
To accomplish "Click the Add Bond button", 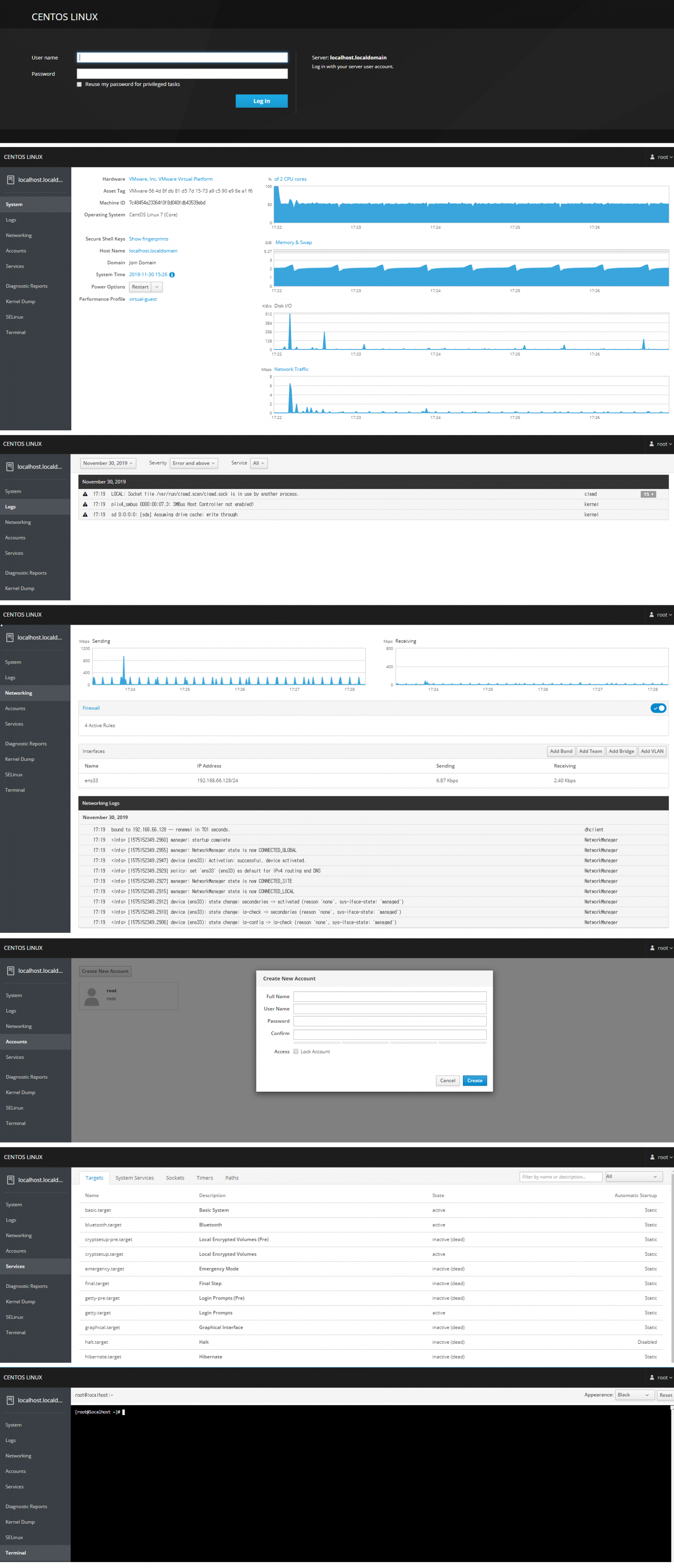I will [x=561, y=751].
